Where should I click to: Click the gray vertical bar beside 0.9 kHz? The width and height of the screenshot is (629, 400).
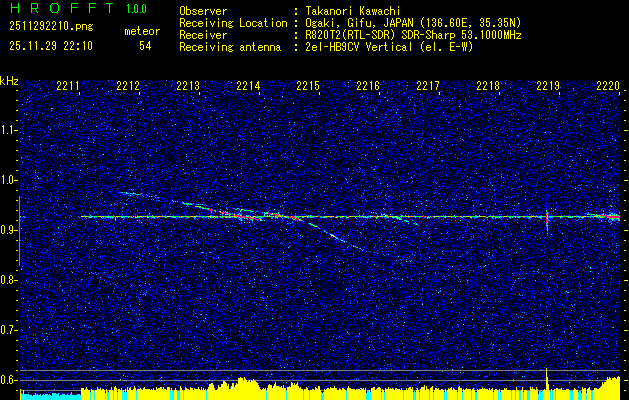click(x=19, y=231)
